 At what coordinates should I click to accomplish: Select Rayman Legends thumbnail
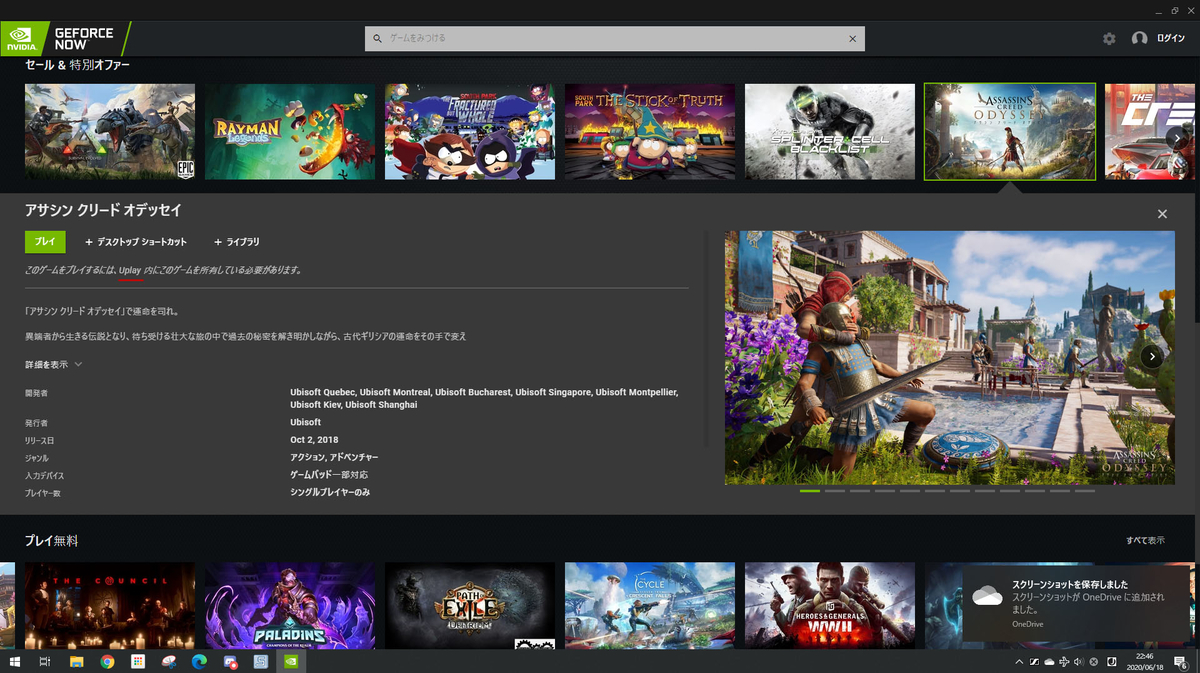point(290,131)
